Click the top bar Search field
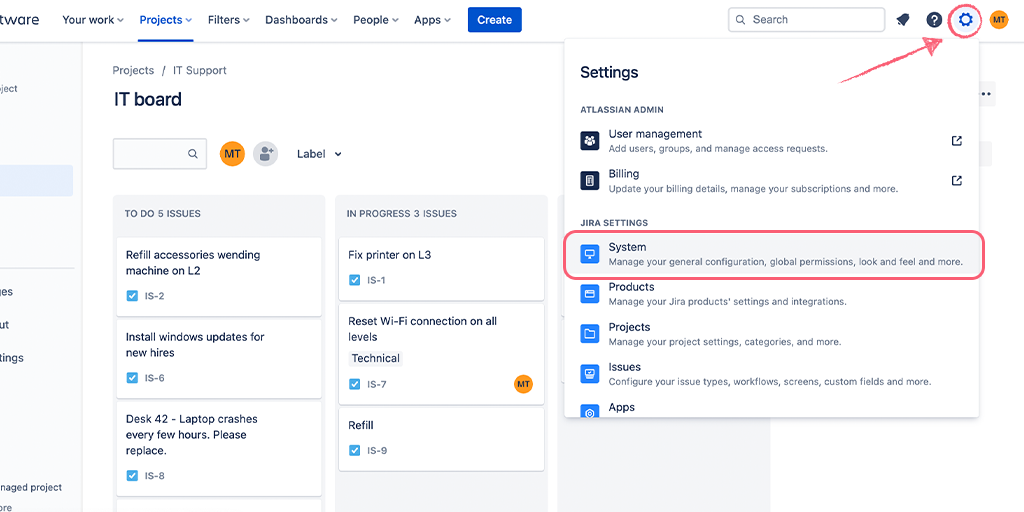Screen dimensions: 1024x512 [x=807, y=20]
